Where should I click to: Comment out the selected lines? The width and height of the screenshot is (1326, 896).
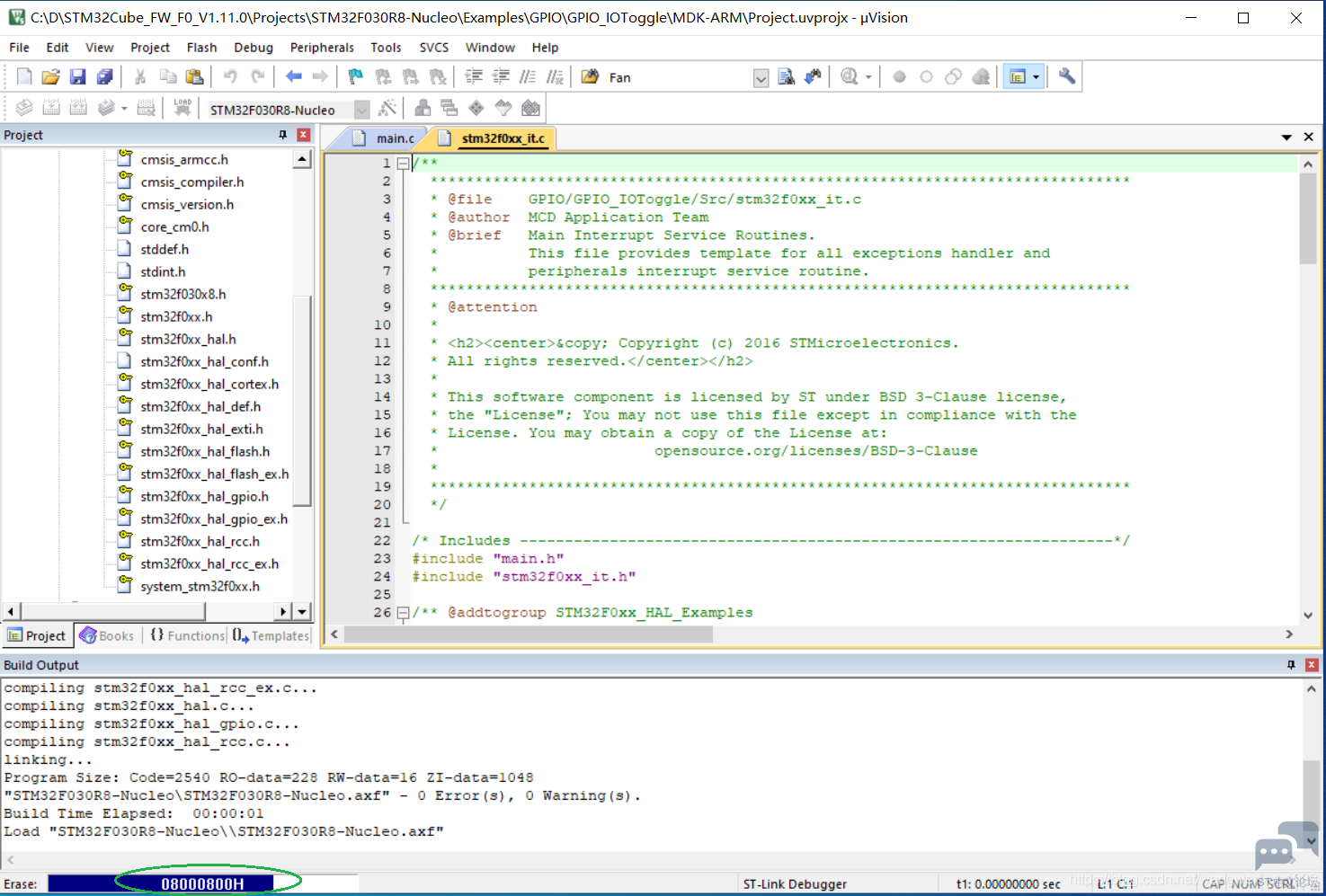(x=528, y=77)
